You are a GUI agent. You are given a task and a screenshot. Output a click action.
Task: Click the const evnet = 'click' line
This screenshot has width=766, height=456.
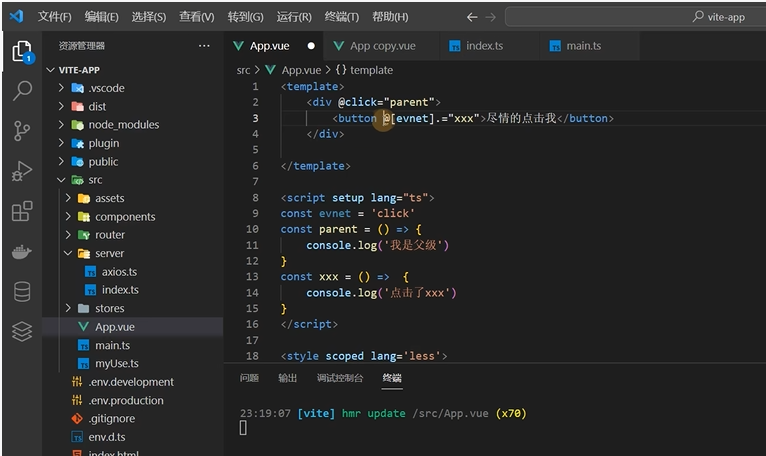point(348,213)
